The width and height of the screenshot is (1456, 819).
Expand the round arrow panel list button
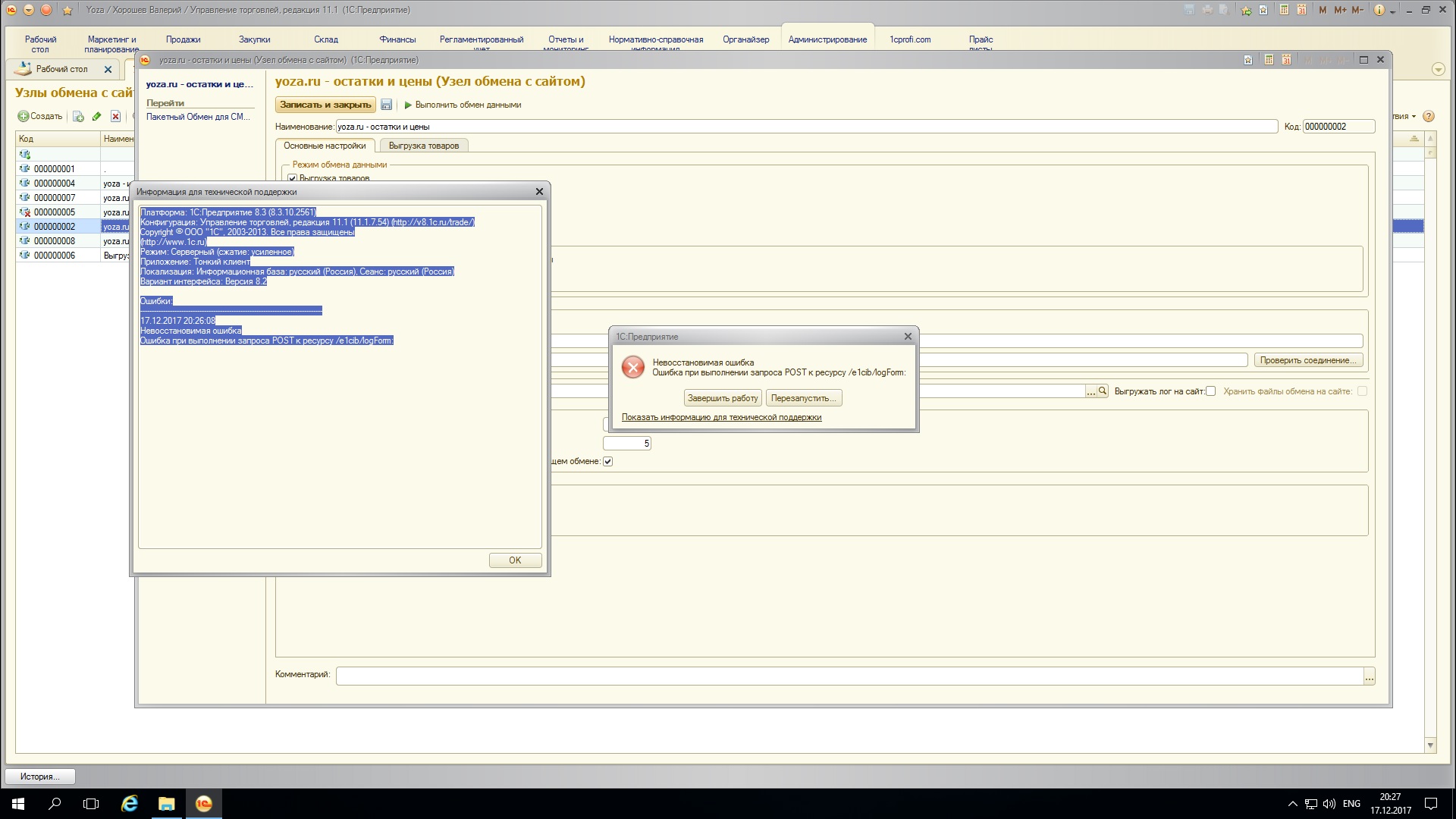point(1439,69)
